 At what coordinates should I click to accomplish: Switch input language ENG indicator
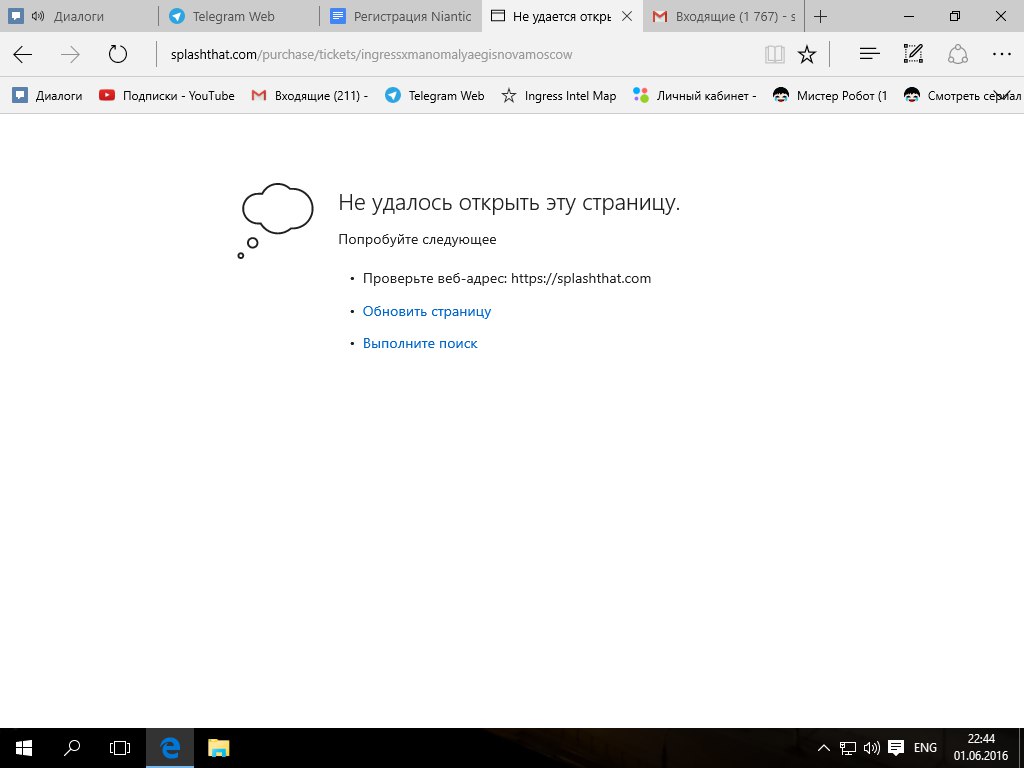click(x=925, y=748)
